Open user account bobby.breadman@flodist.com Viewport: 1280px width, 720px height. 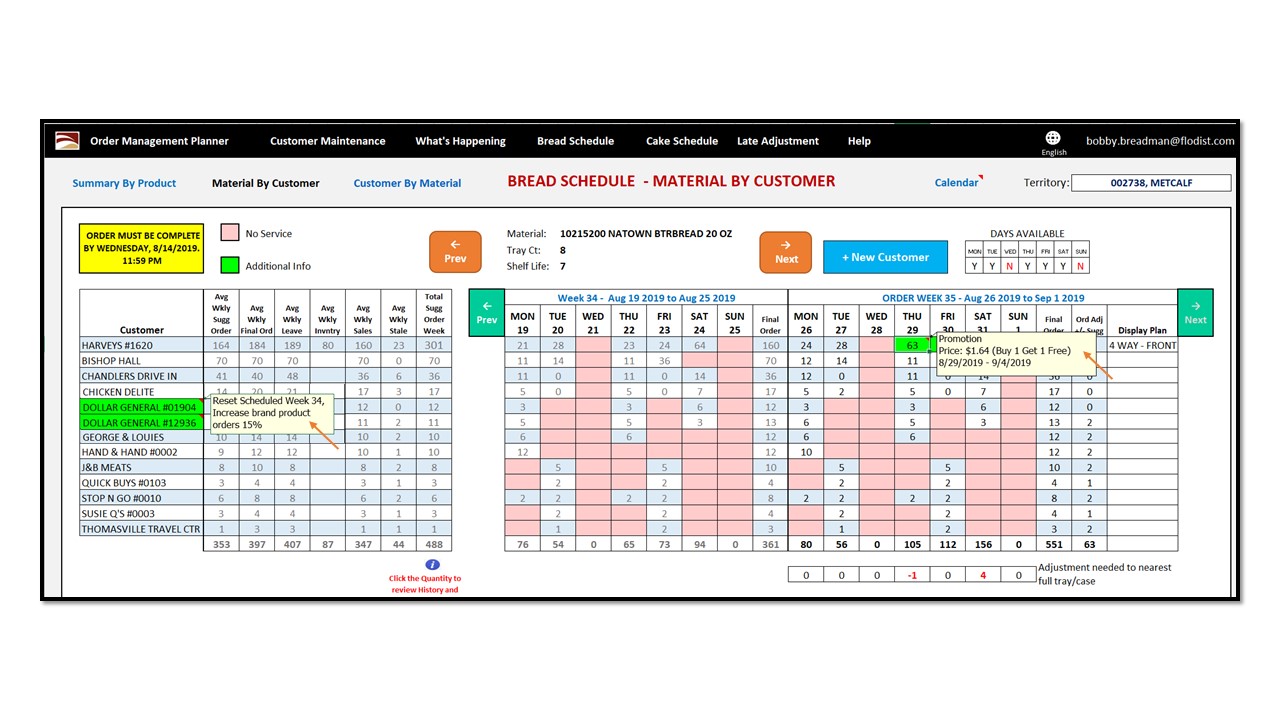[1160, 141]
